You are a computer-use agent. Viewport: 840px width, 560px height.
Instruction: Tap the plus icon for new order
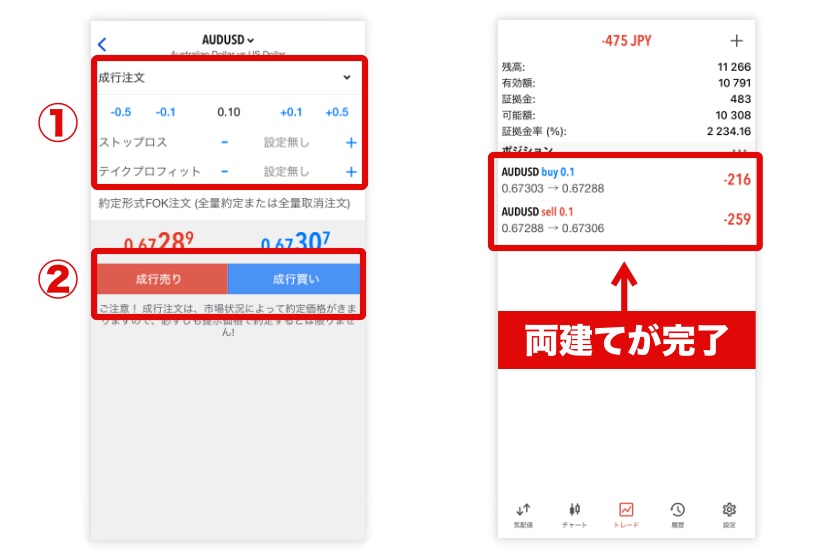(x=737, y=41)
